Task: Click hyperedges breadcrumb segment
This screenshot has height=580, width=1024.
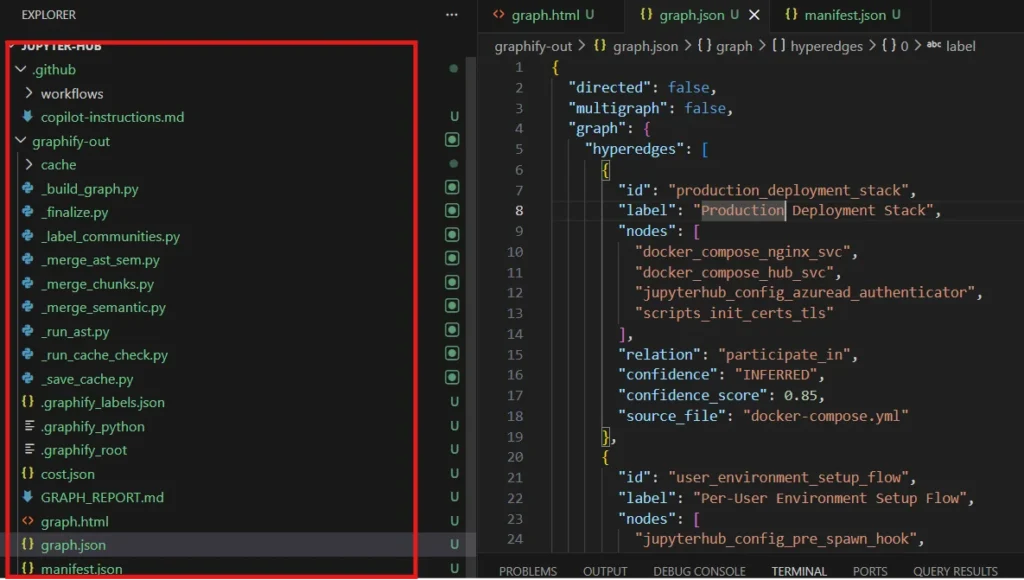Action: [826, 46]
